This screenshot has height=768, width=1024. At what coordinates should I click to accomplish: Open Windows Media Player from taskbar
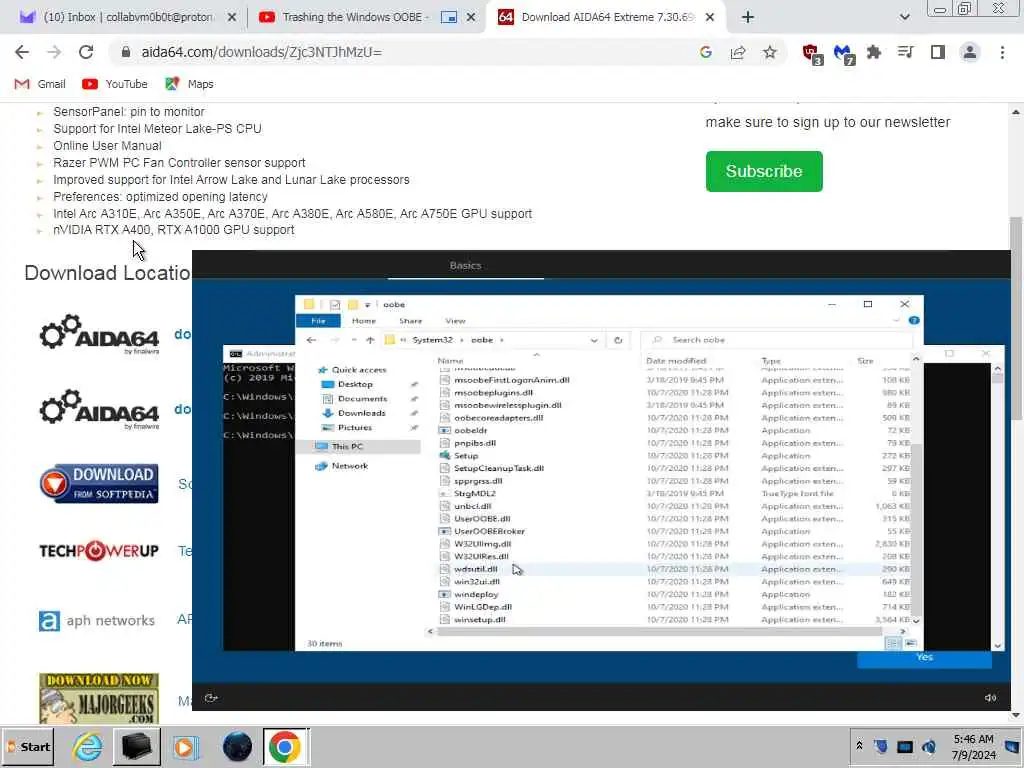tap(185, 746)
